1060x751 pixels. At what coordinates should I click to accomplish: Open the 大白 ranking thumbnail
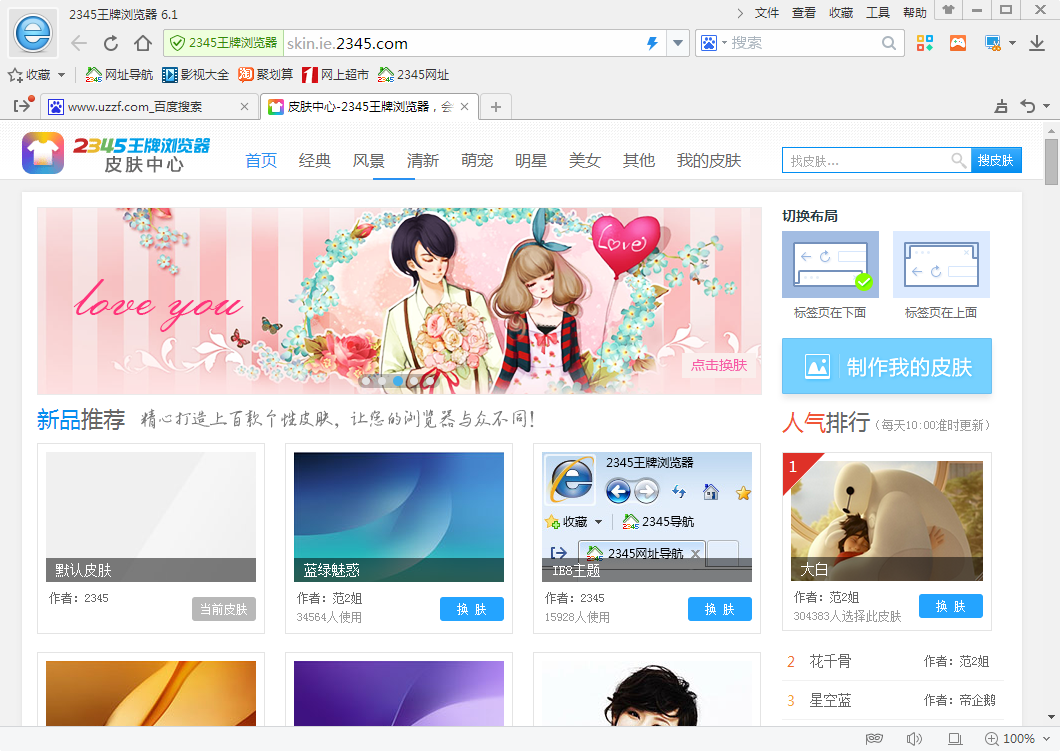point(887,521)
